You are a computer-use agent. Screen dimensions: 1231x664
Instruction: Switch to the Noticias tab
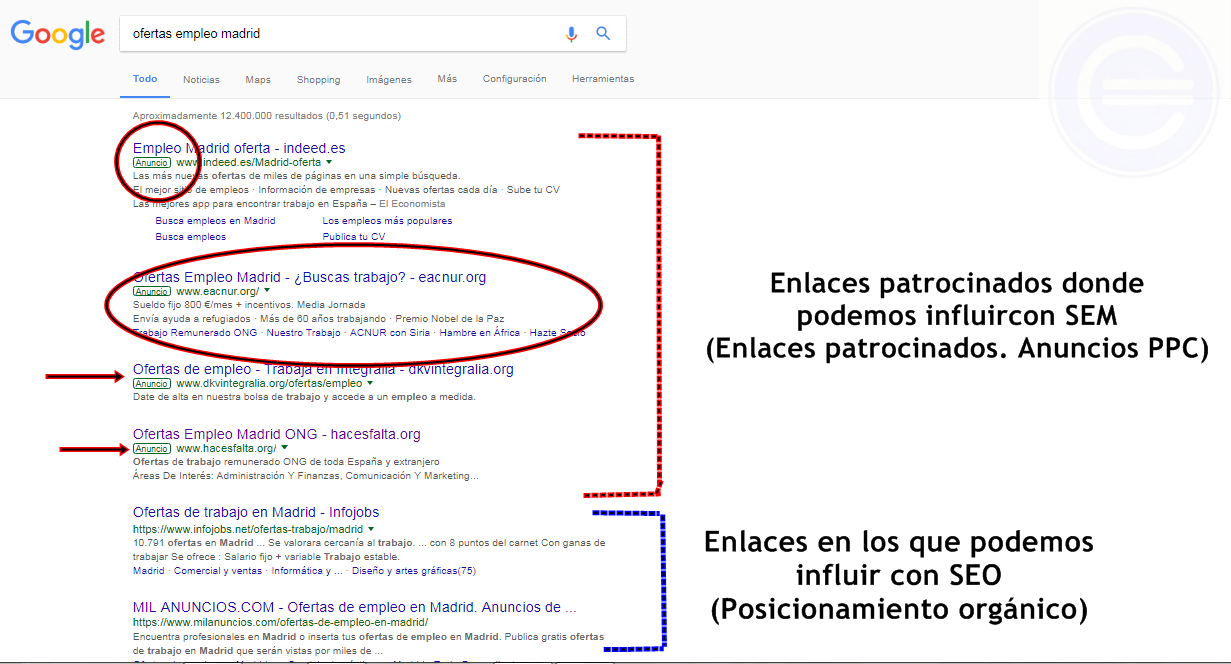(201, 80)
